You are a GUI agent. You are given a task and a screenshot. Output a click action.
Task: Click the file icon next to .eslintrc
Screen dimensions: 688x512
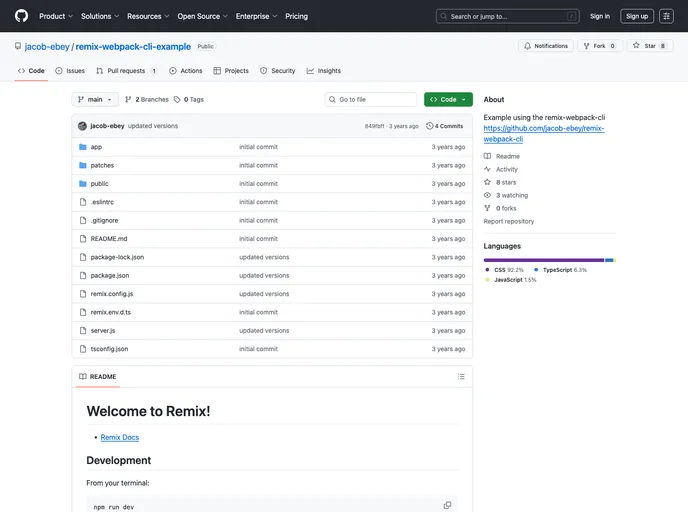pyautogui.click(x=82, y=202)
